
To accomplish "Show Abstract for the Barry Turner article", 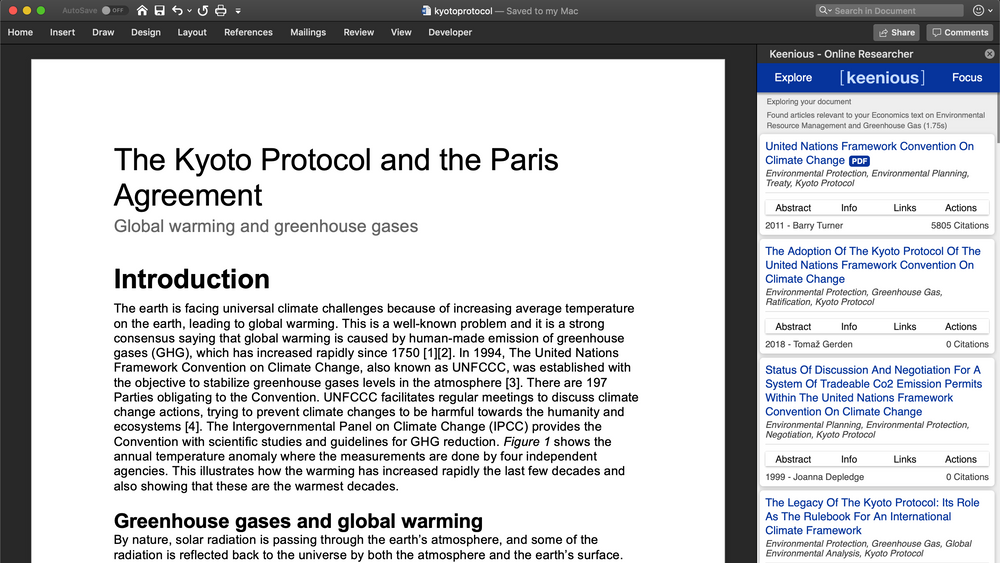I will 793,208.
